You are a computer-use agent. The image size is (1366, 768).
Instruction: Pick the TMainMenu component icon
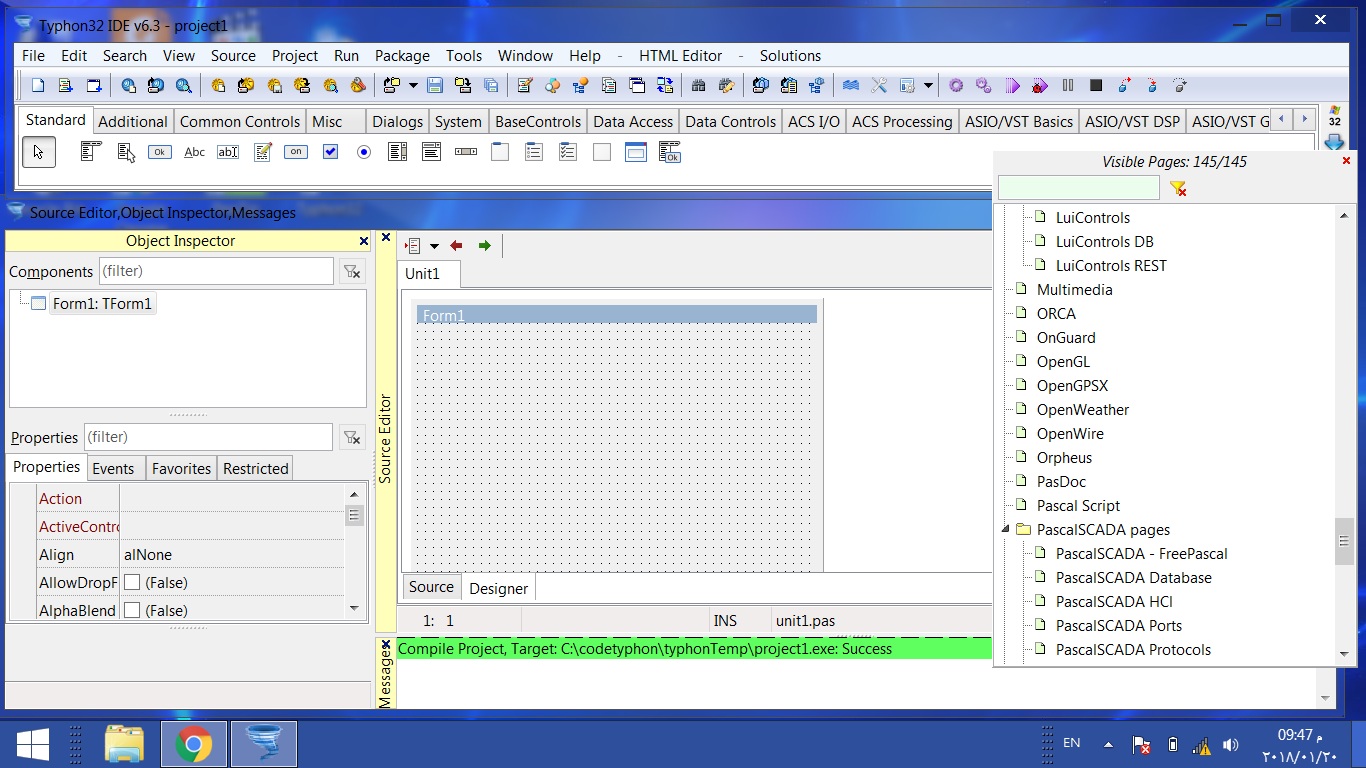pyautogui.click(x=91, y=152)
